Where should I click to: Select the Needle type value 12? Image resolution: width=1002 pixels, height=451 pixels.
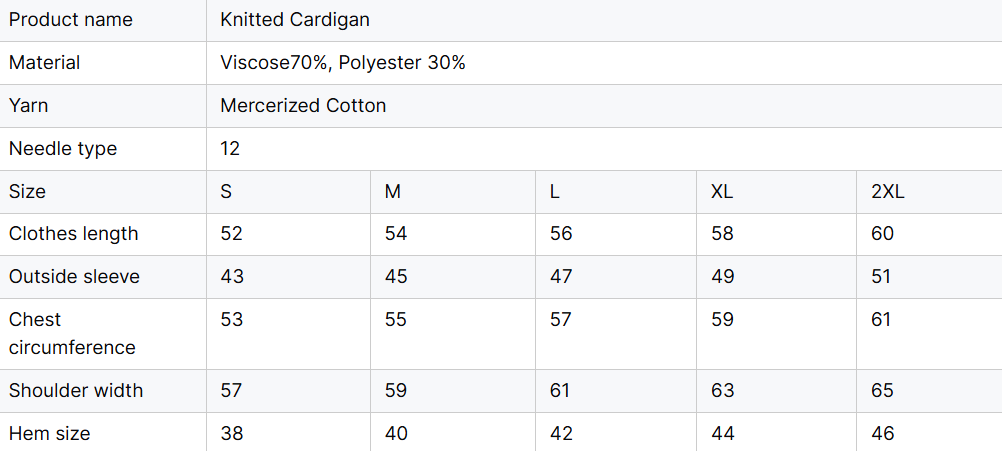click(x=230, y=149)
